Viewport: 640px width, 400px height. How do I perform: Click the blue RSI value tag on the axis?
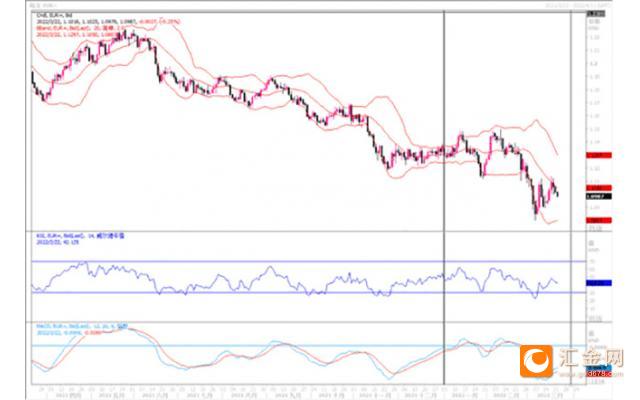[x=599, y=282]
